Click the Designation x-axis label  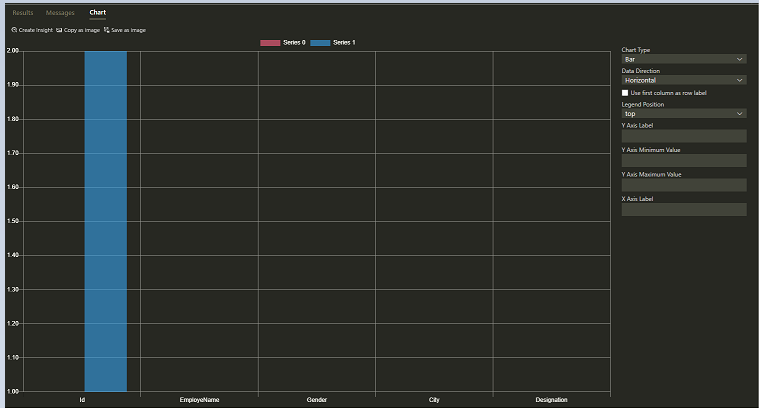[x=551, y=400]
